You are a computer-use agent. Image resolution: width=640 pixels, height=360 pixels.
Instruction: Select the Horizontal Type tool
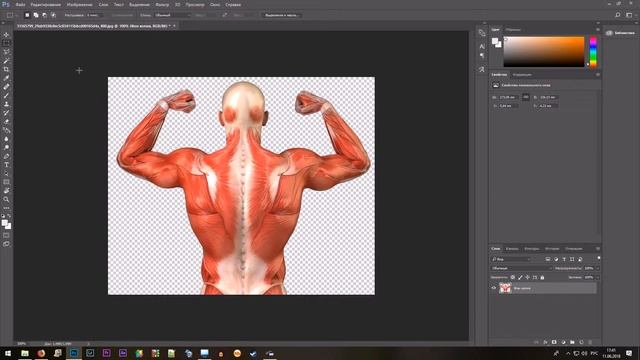tap(6, 165)
